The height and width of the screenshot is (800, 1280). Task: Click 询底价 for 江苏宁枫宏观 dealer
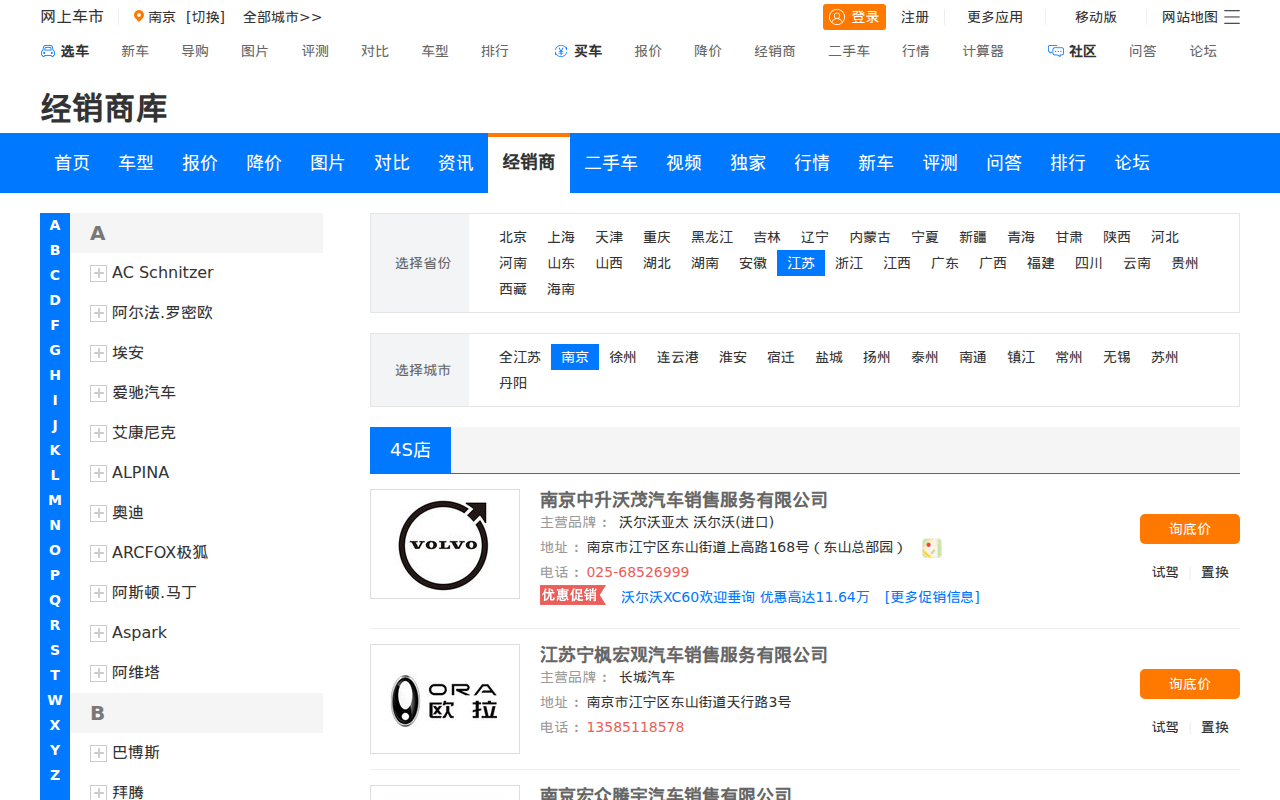tap(1190, 684)
